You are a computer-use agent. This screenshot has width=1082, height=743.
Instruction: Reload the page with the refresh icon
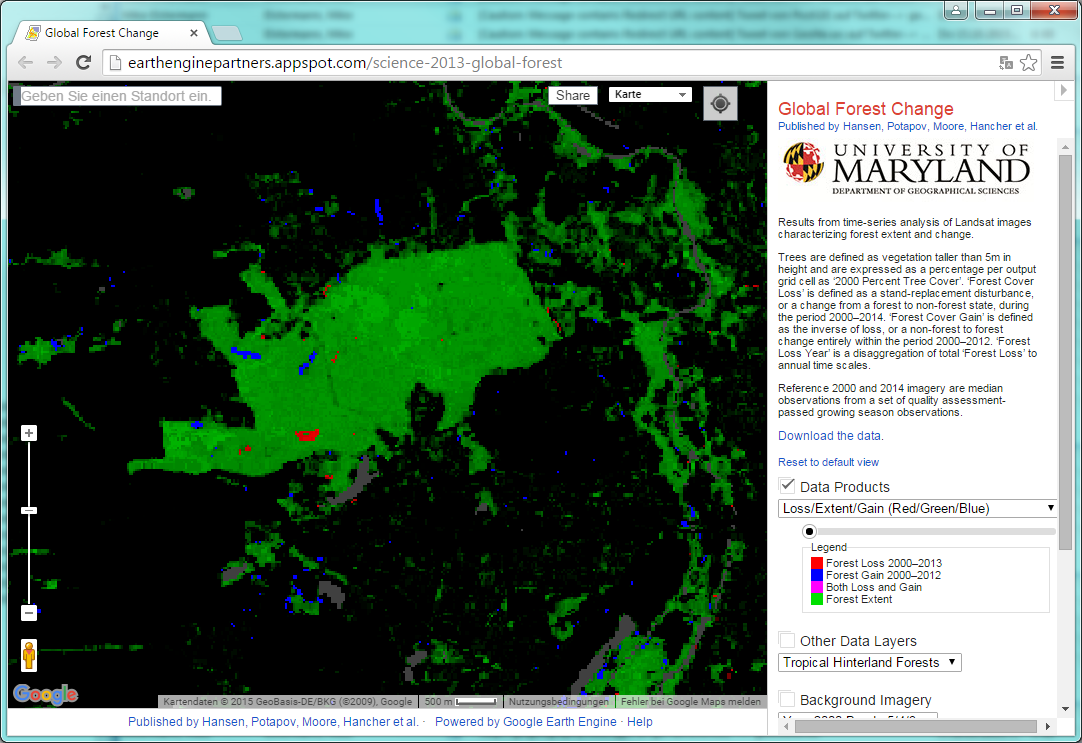(x=84, y=63)
